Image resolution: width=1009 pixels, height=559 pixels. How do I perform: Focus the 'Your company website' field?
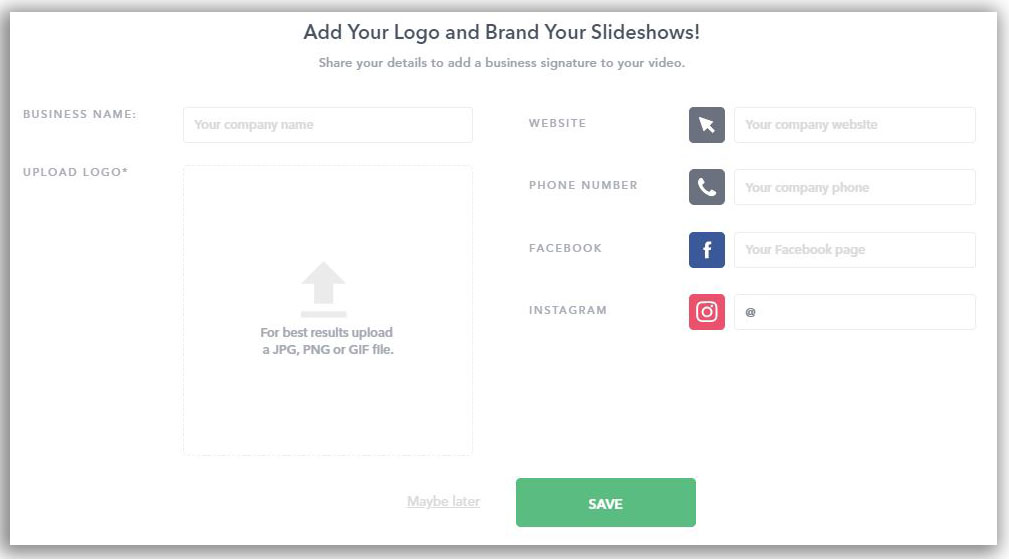tap(854, 125)
